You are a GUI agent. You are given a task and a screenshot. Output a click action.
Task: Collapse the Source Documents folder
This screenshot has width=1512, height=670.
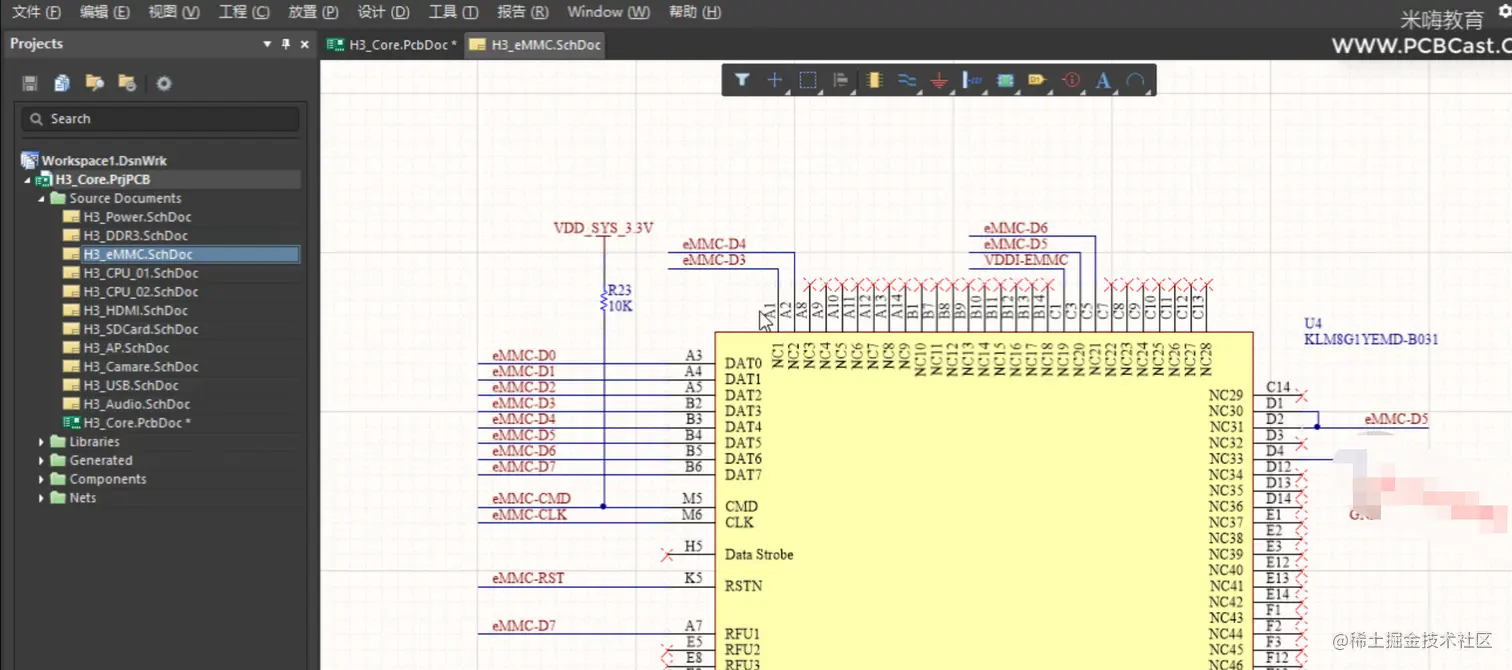(x=41, y=198)
